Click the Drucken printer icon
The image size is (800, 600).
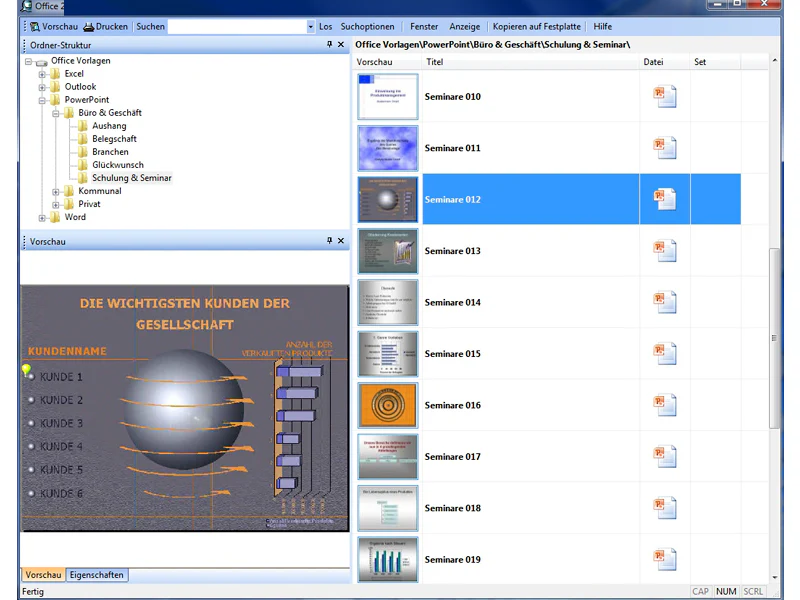point(89,27)
